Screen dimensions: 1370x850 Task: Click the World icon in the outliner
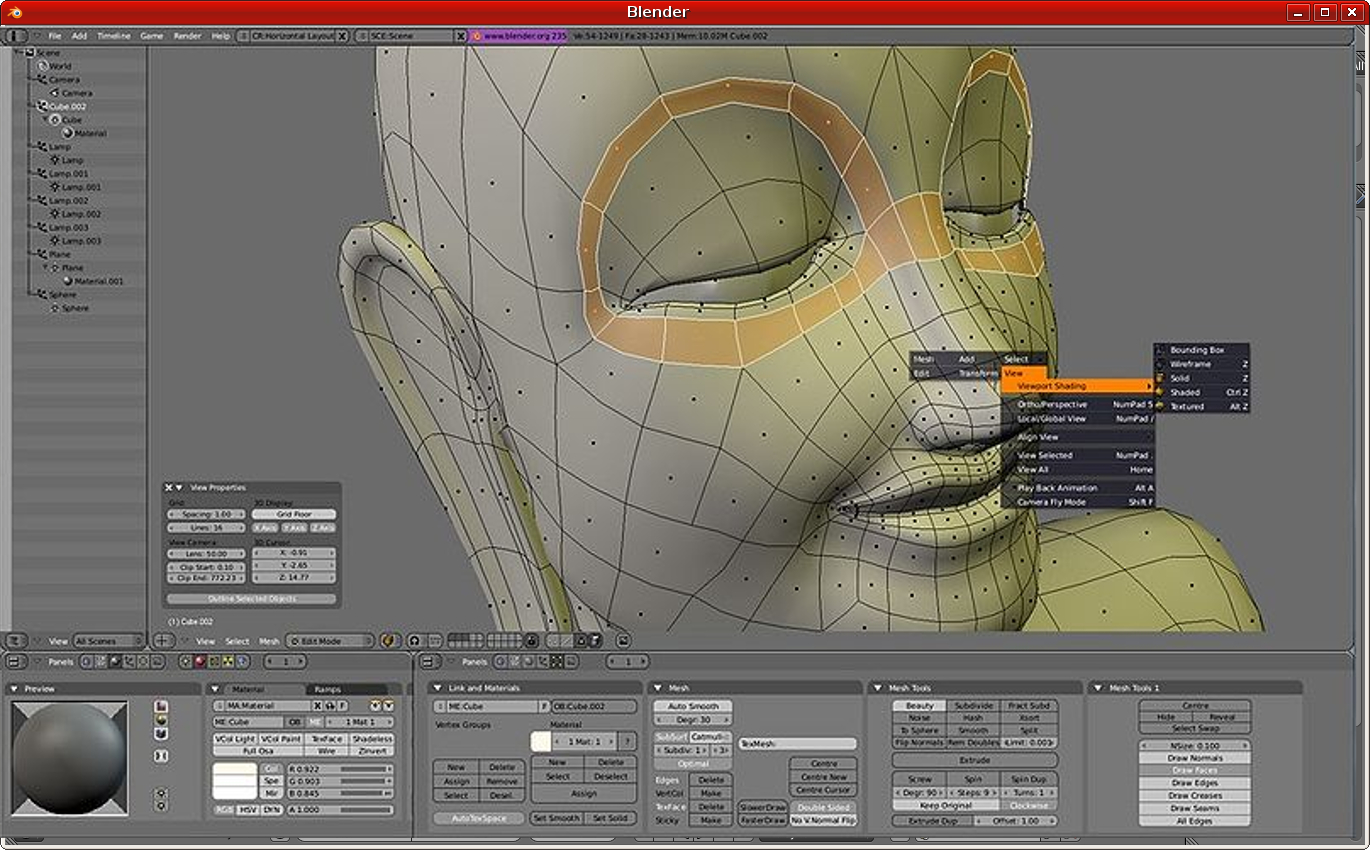click(42, 66)
